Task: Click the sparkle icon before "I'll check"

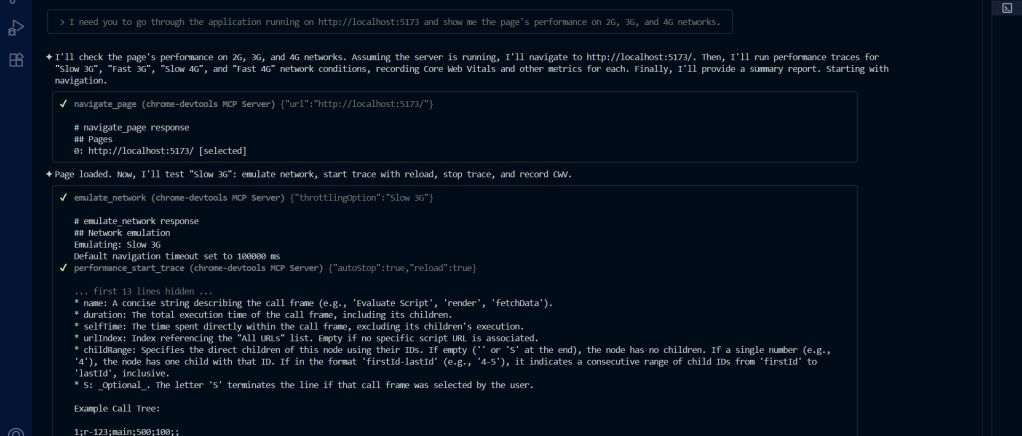Action: point(49,56)
